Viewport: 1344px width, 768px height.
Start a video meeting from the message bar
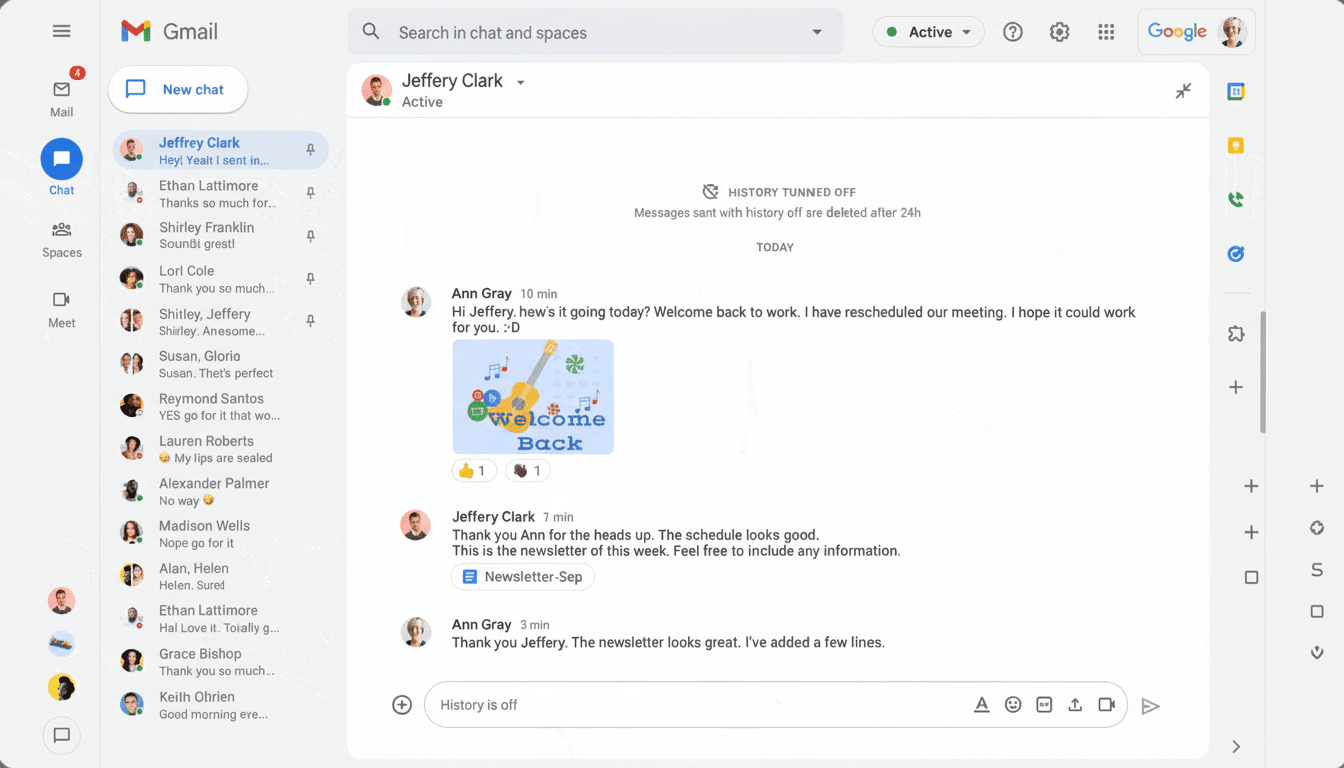pos(1107,704)
